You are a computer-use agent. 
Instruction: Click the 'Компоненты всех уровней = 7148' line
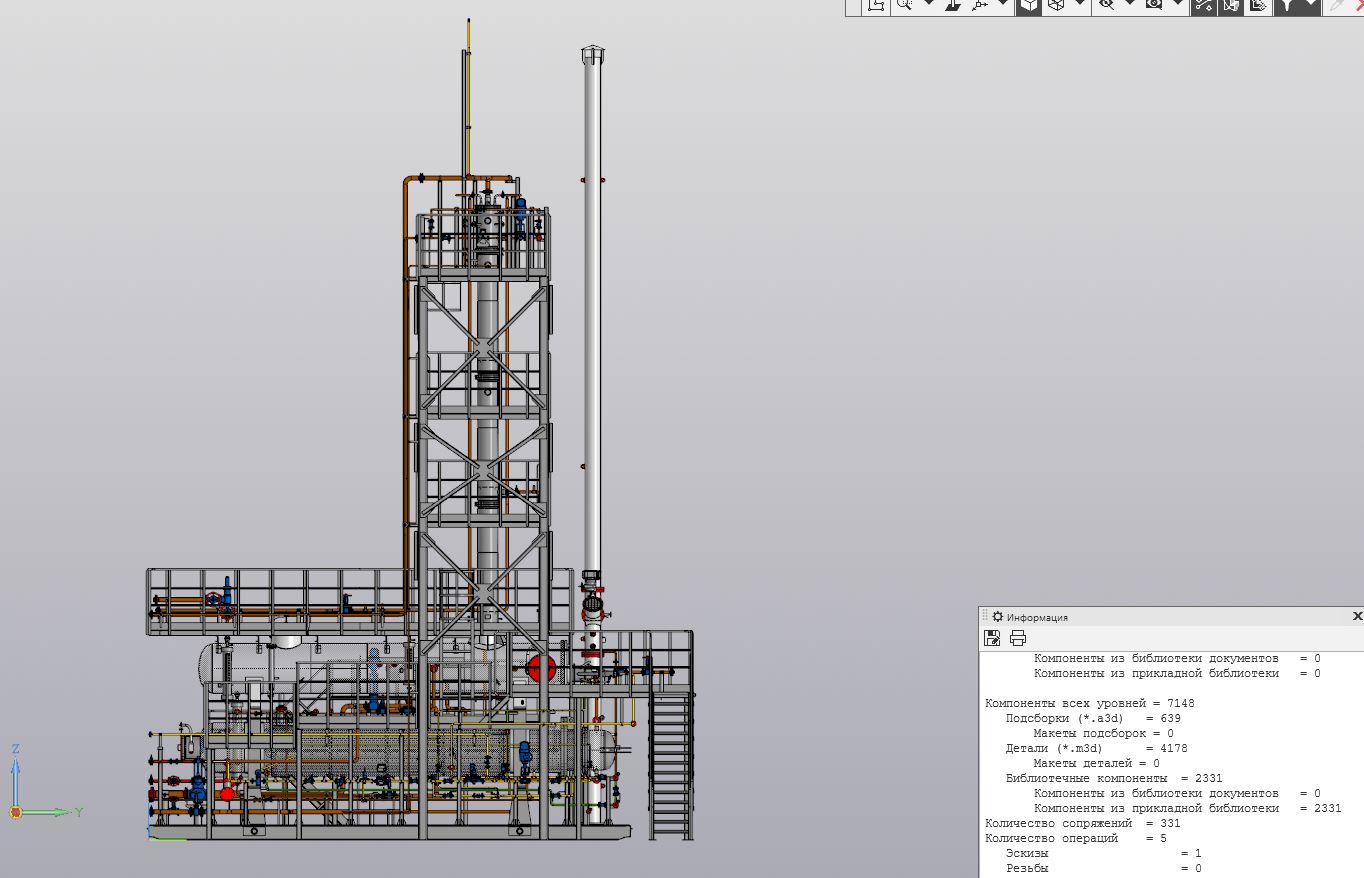1089,703
